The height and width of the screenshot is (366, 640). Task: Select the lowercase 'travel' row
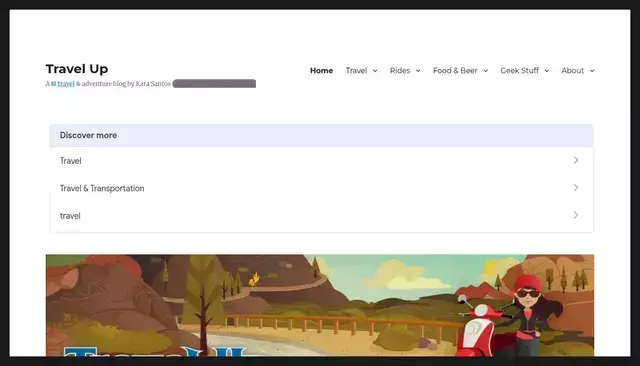pyautogui.click(x=322, y=215)
